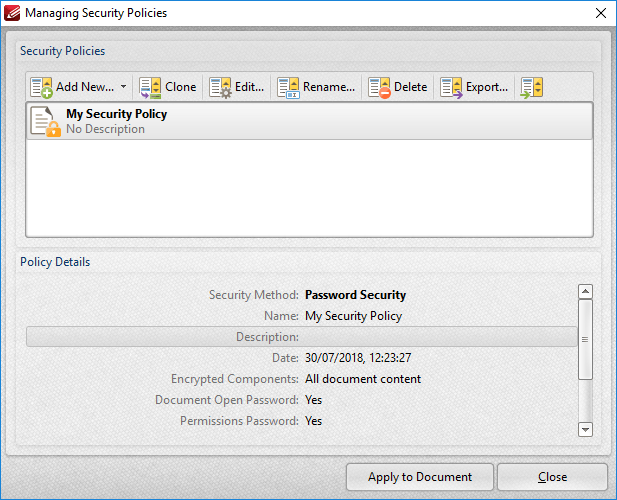Click the import policy icon with green arrow
The image size is (617, 500).
point(531,87)
